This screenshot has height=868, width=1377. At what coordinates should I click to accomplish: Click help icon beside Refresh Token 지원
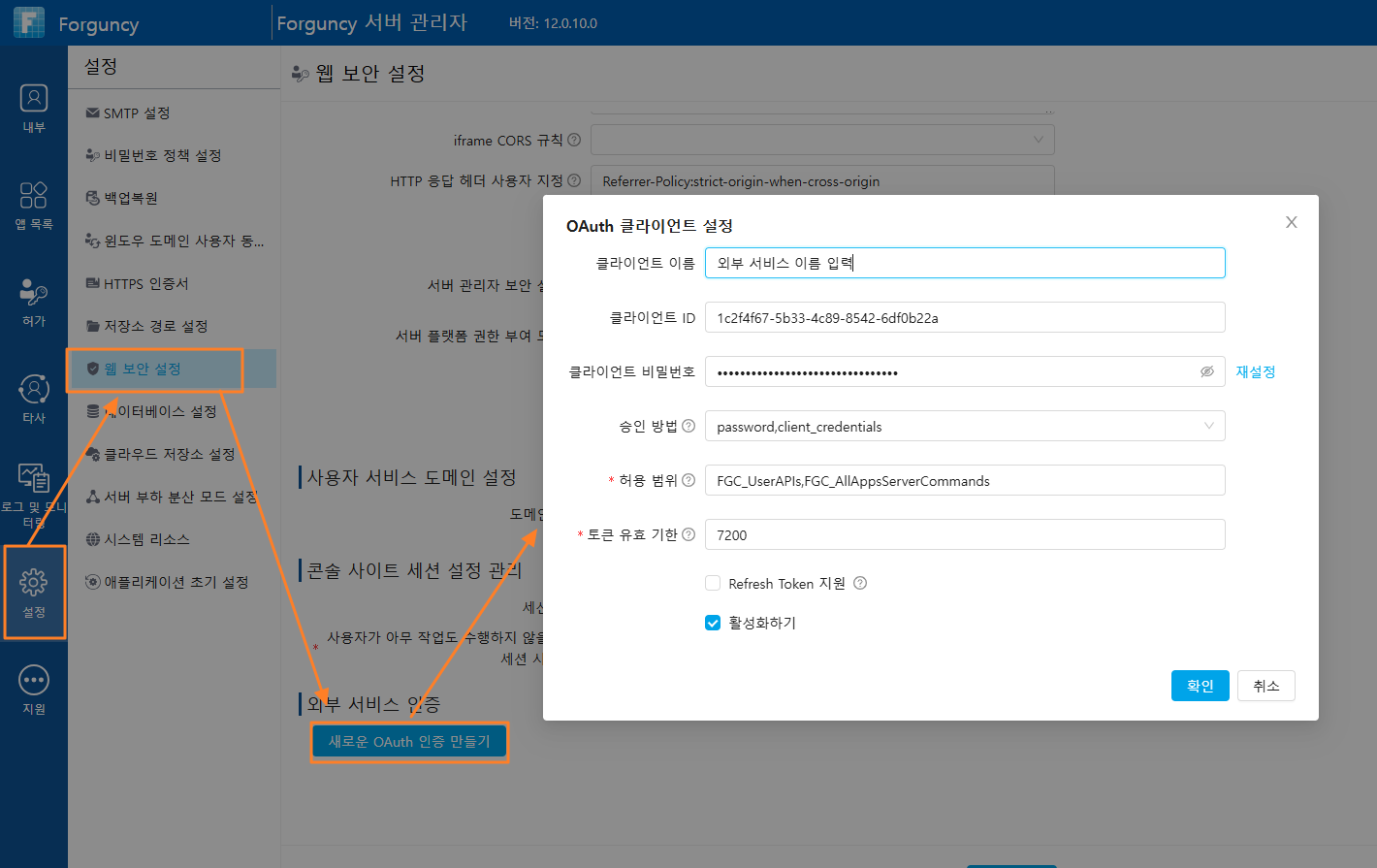coord(860,583)
